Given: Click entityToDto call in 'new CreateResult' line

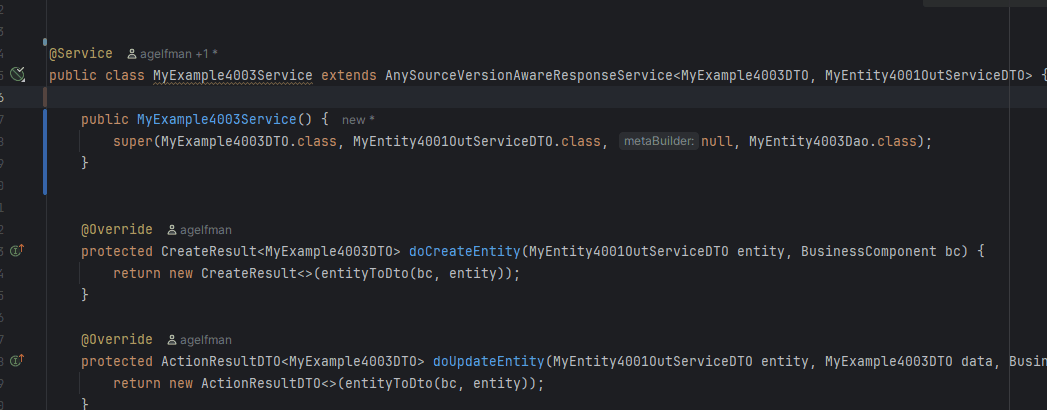Looking at the screenshot, I should coord(365,273).
